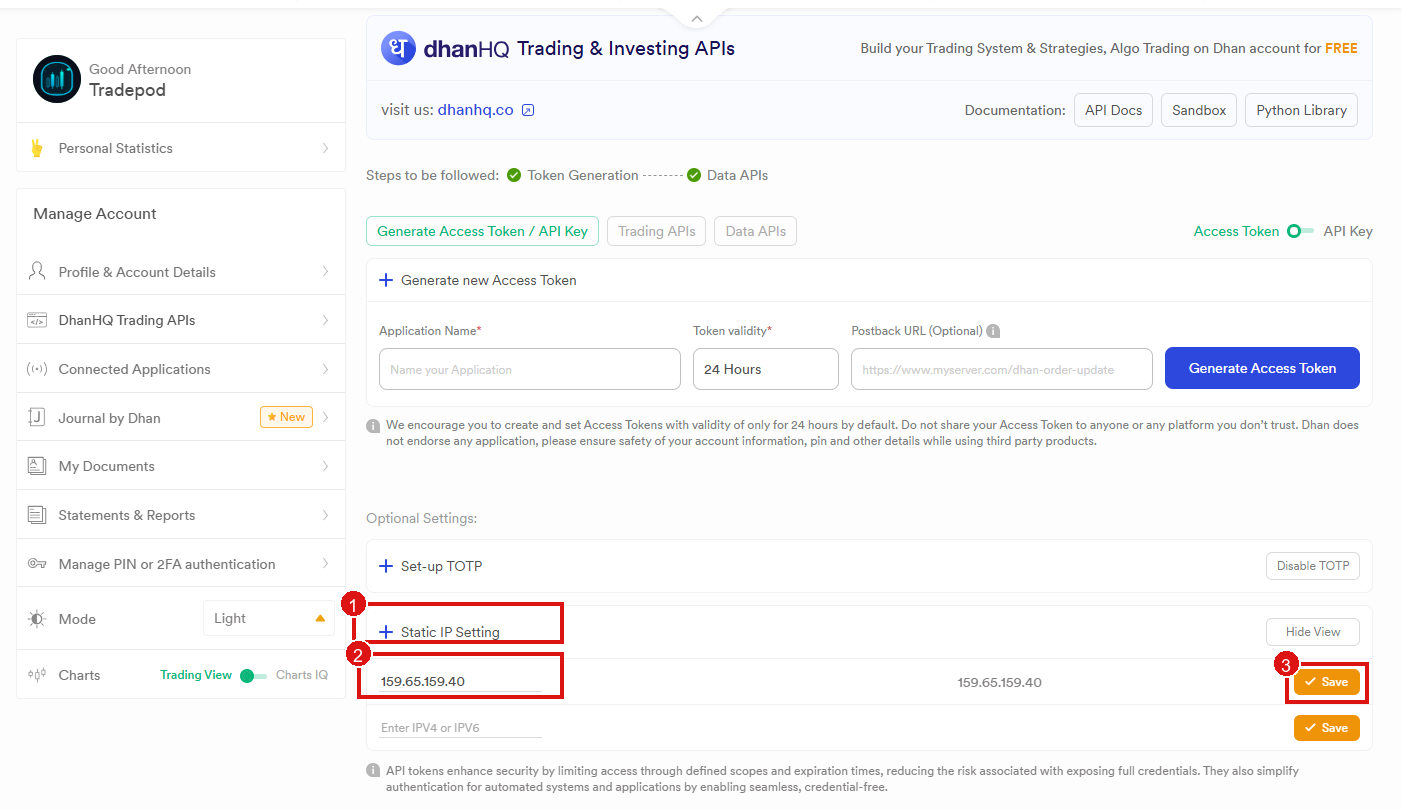
Task: Click the Enter IPV4 or IPV6 field
Action: point(461,728)
